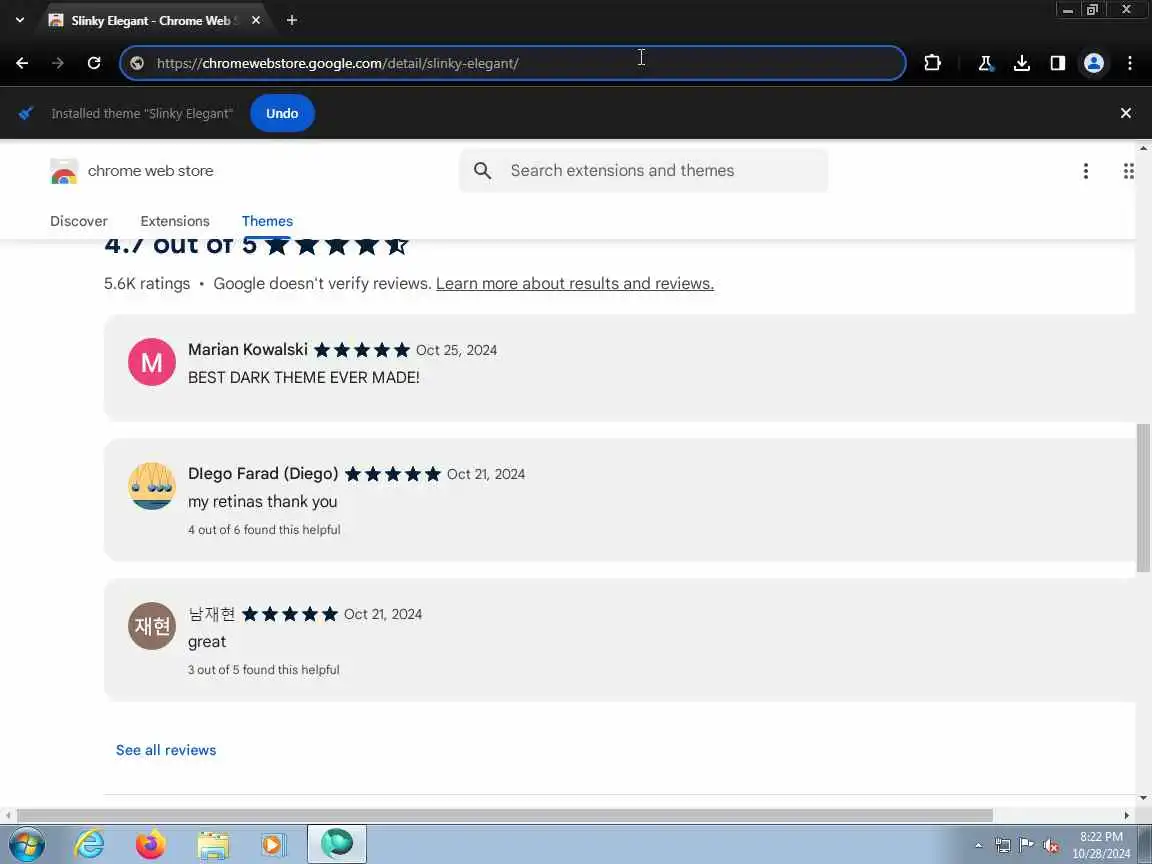Image resolution: width=1152 pixels, height=864 pixels.
Task: Open a new tab
Action: (x=292, y=20)
